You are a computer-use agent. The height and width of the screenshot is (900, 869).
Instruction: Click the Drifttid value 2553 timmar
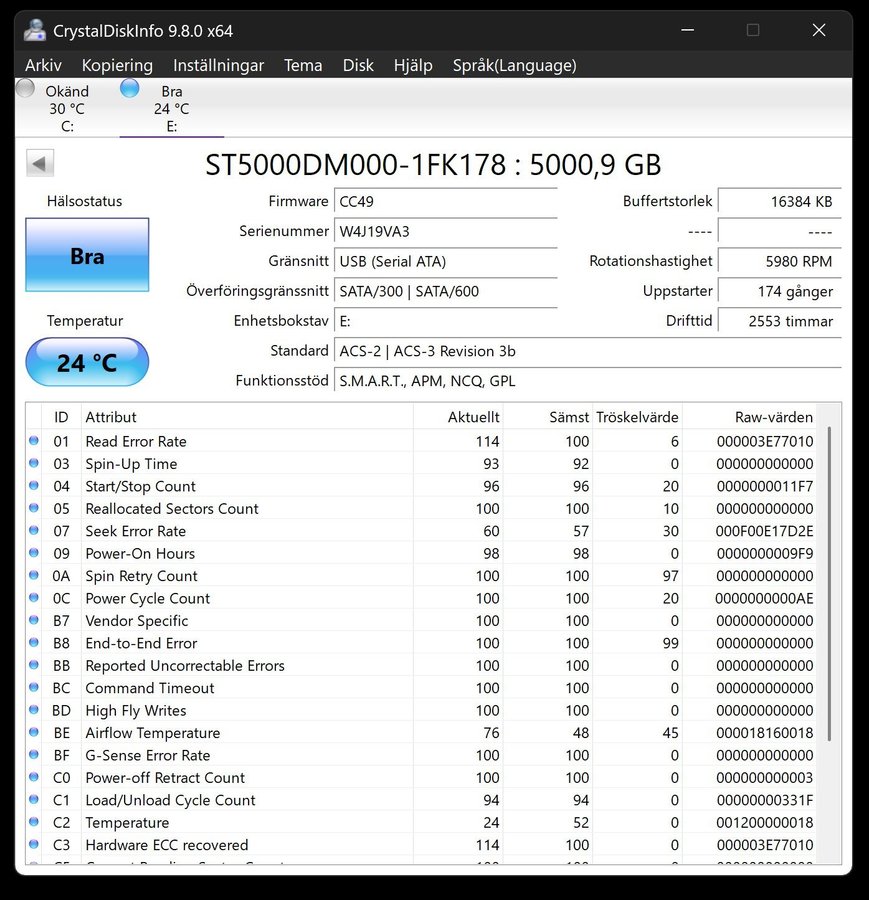tap(779, 321)
